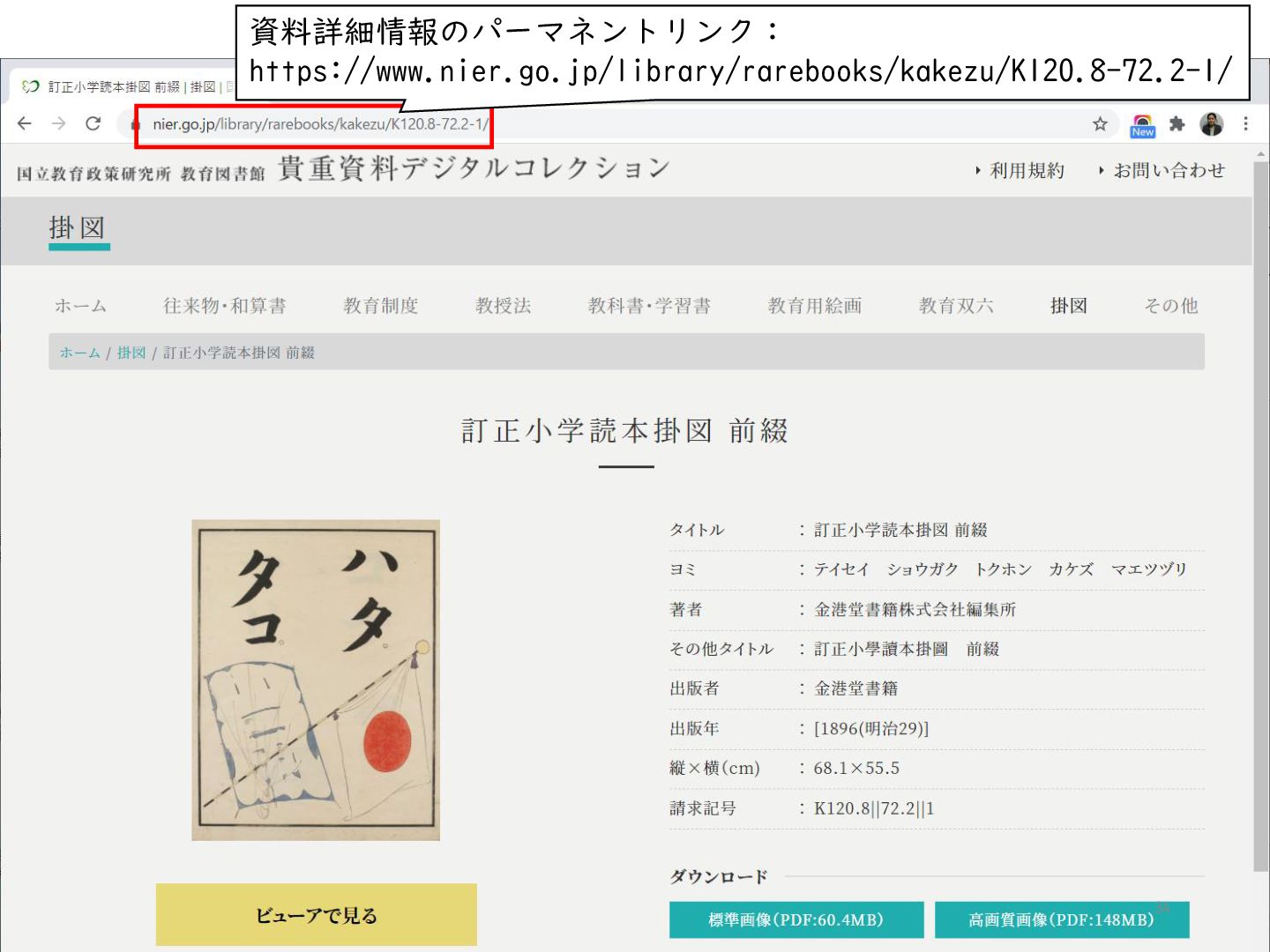Open the Chrome three-dot menu

click(1245, 124)
